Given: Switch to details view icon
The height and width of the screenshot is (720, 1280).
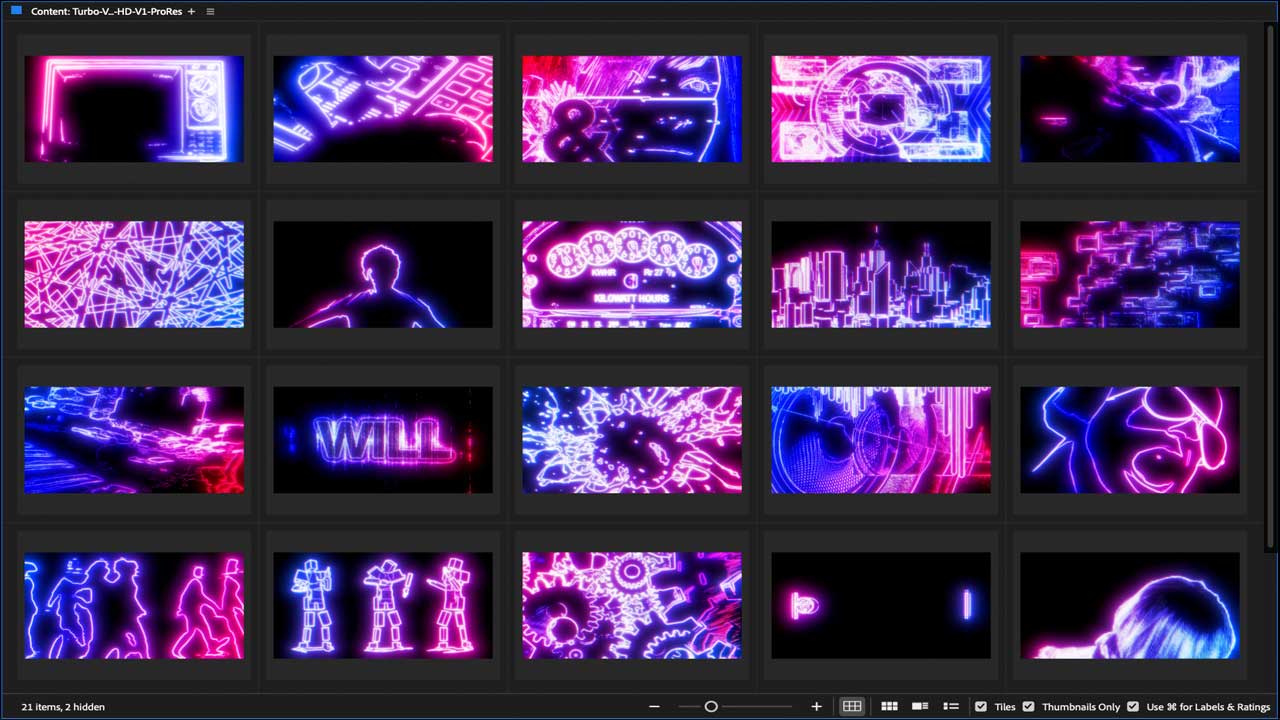Looking at the screenshot, I should point(920,707).
